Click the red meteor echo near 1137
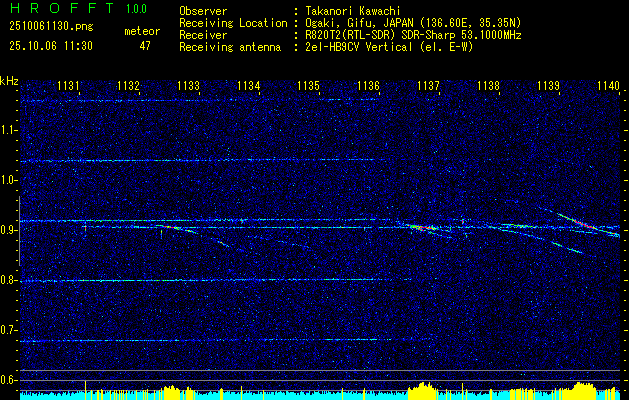629x400 pixels. [x=423, y=227]
